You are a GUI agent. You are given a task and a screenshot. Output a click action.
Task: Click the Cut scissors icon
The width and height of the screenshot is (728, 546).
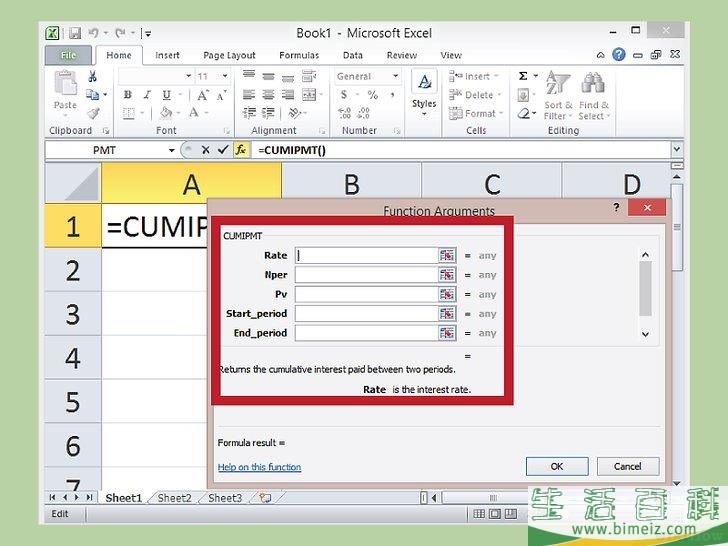coord(92,76)
